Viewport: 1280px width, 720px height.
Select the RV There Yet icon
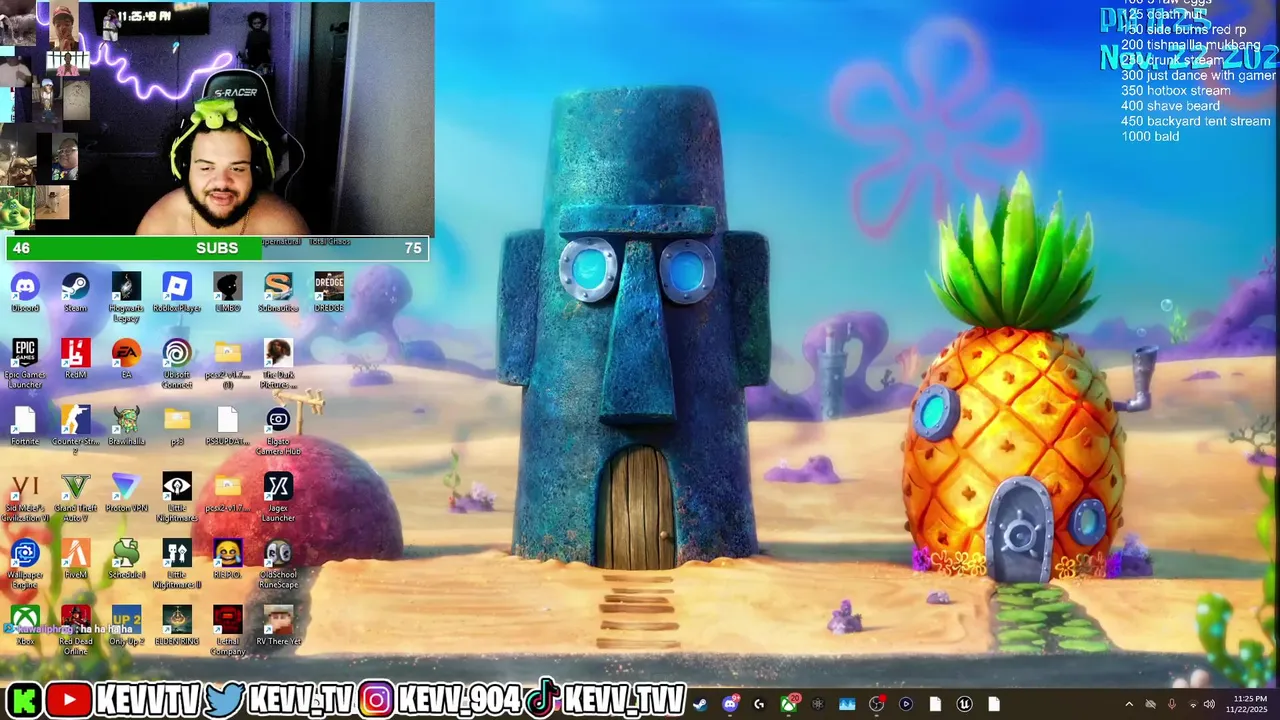pyautogui.click(x=278, y=626)
